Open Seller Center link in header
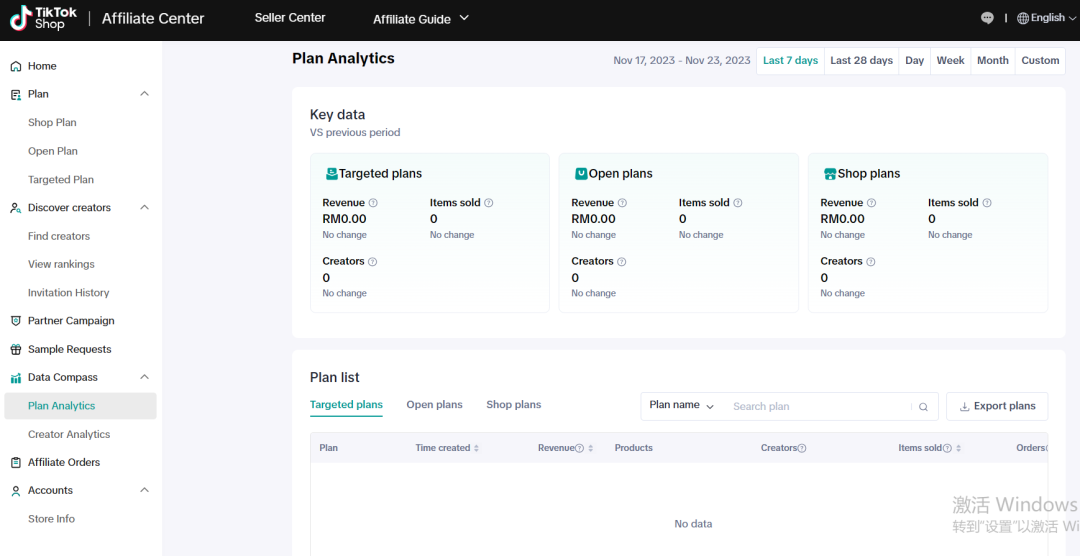 pos(290,18)
